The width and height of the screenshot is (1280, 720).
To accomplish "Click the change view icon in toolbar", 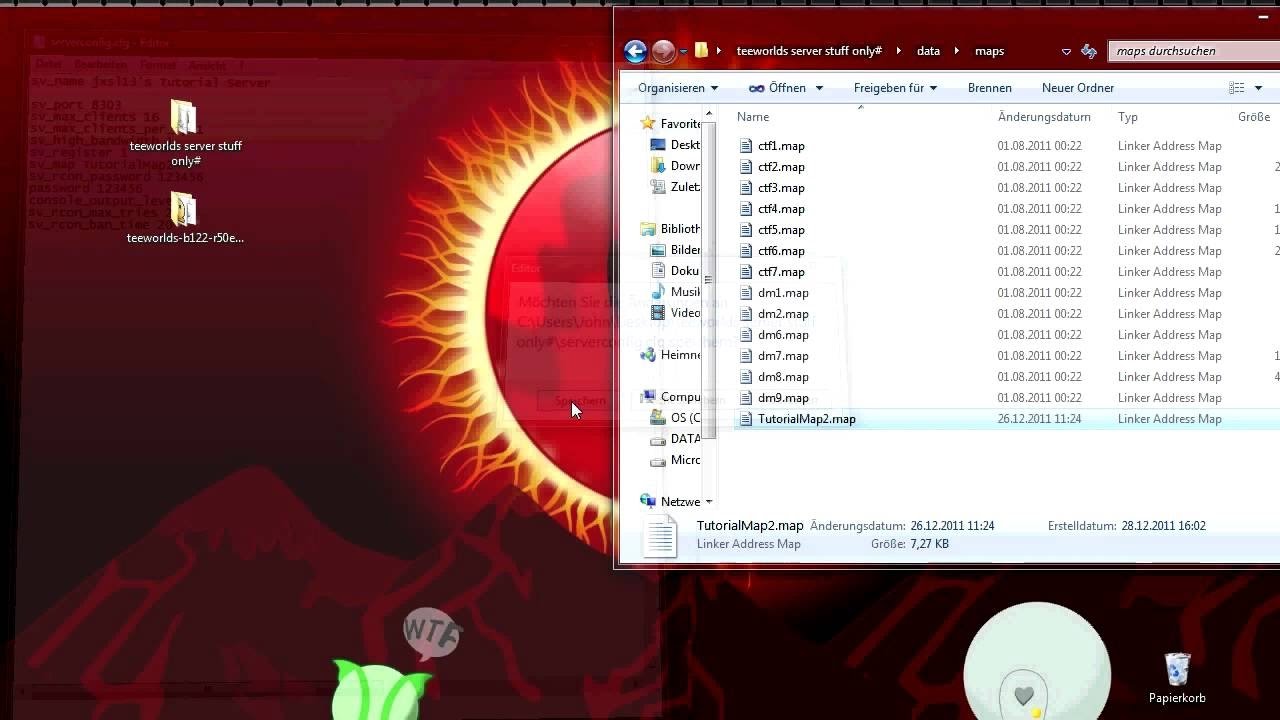I will tap(1237, 88).
